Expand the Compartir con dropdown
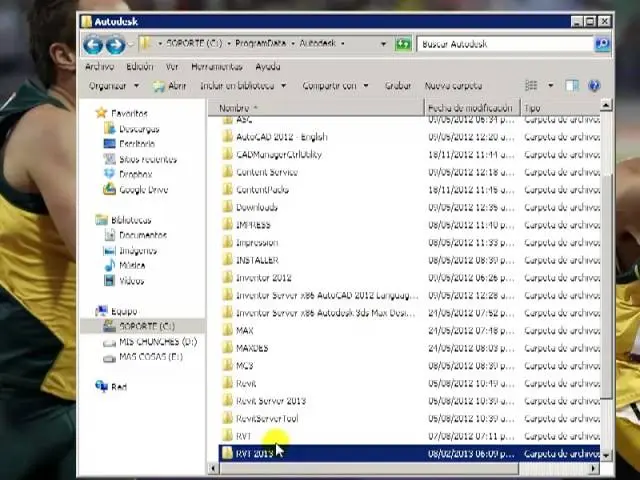Screen dimensions: 640x480 335,86
